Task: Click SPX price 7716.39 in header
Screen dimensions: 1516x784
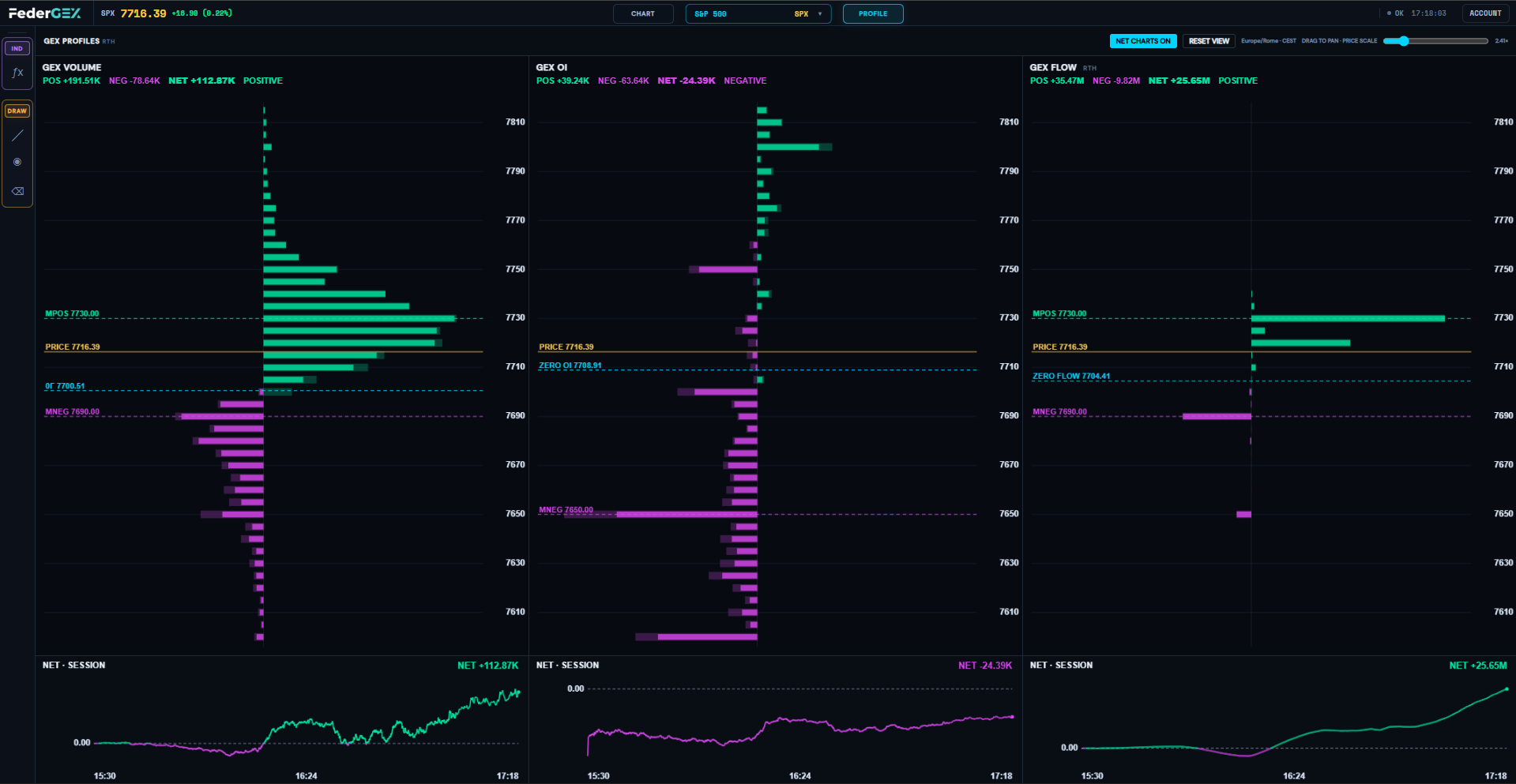Action: (143, 13)
